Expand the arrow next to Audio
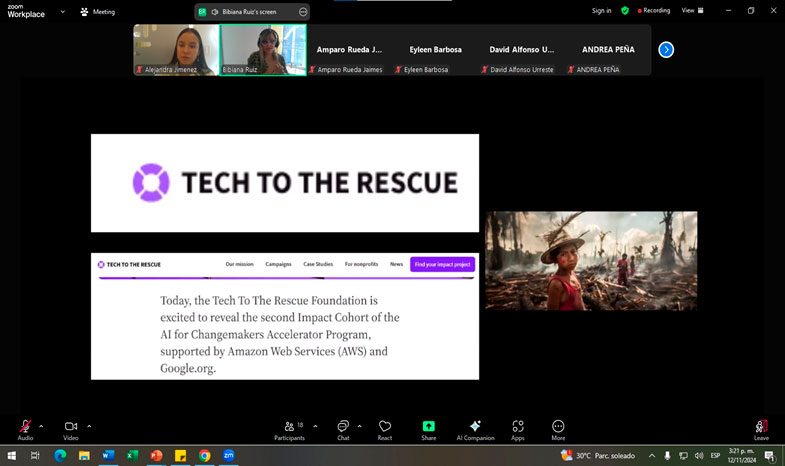This screenshot has width=785, height=466. click(x=41, y=426)
